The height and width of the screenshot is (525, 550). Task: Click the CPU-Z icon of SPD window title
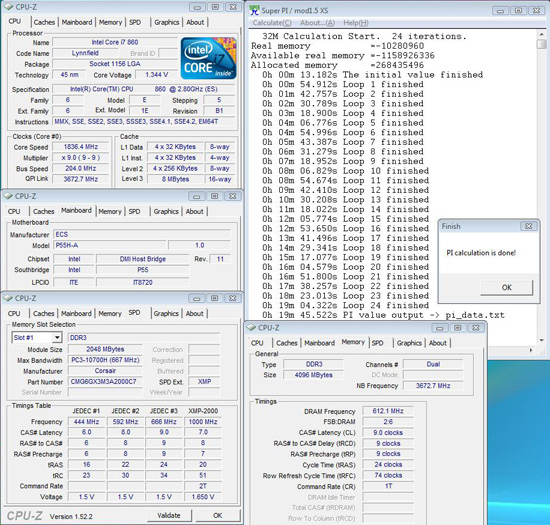click(x=8, y=298)
